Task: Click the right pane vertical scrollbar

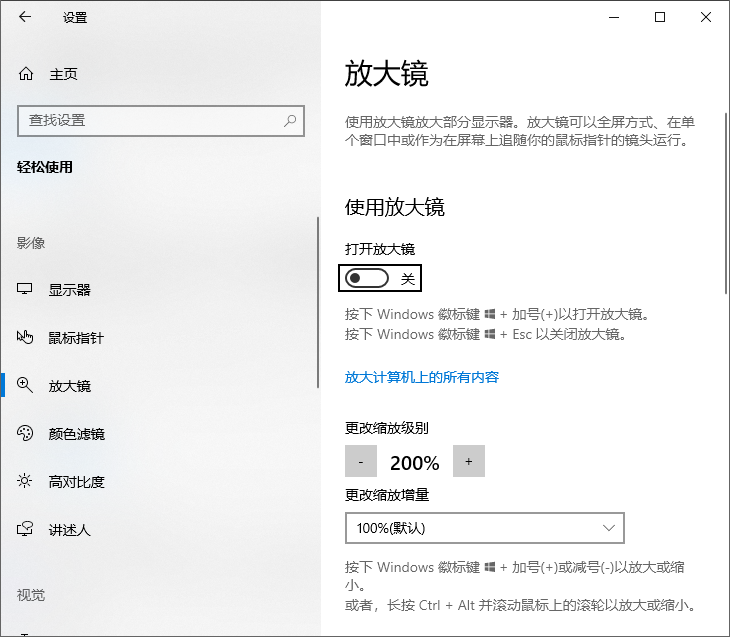Action: pyautogui.click(x=726, y=203)
